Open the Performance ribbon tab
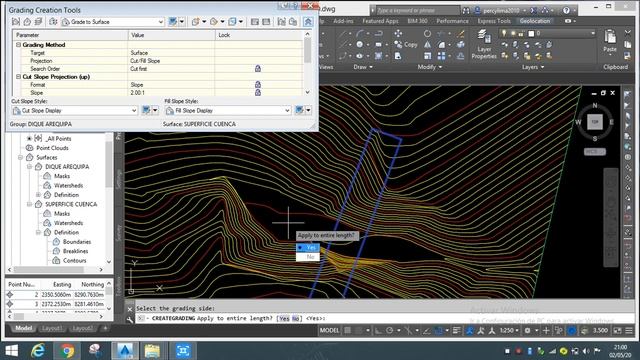 pos(452,21)
